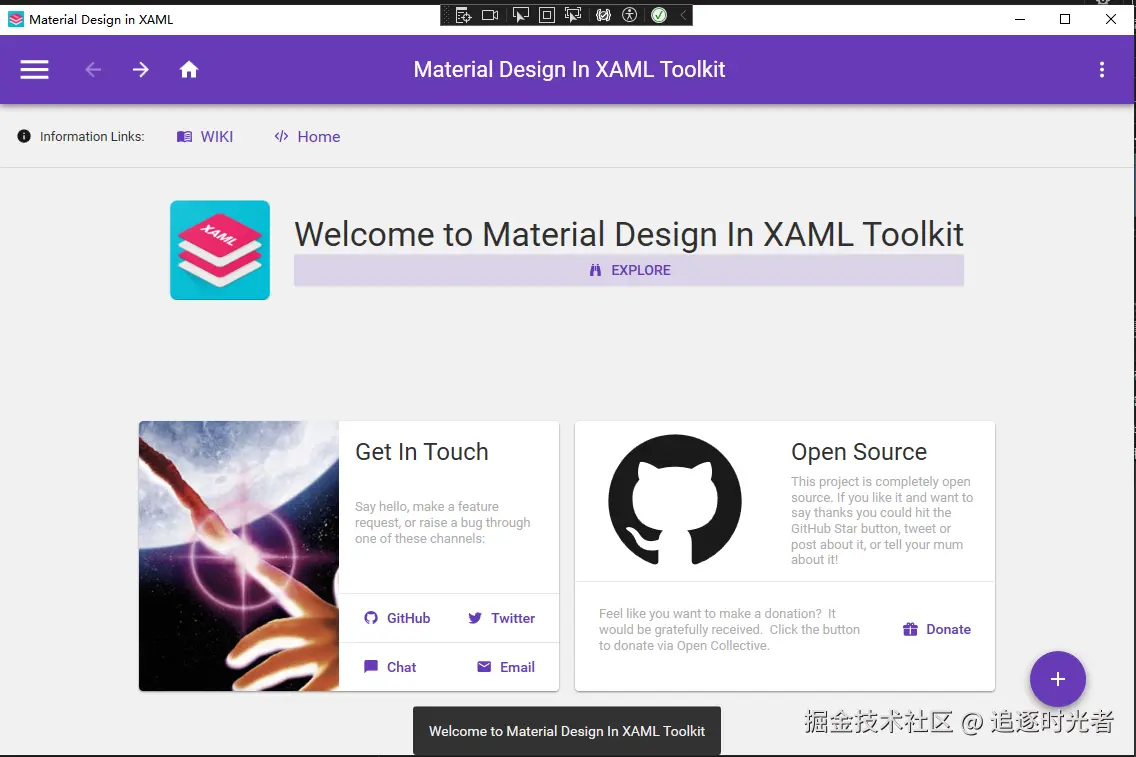Click the app icon in title bar

pyautogui.click(x=16, y=20)
